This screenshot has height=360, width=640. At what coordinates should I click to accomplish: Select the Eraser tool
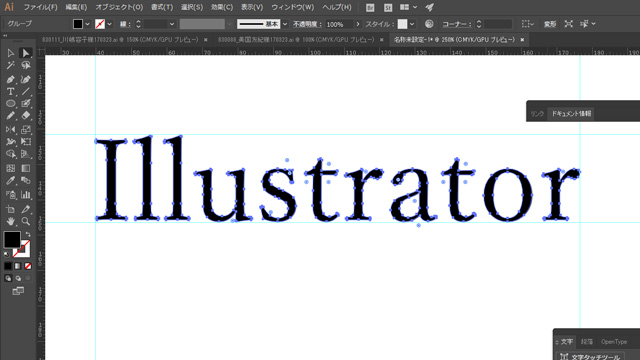click(26, 116)
